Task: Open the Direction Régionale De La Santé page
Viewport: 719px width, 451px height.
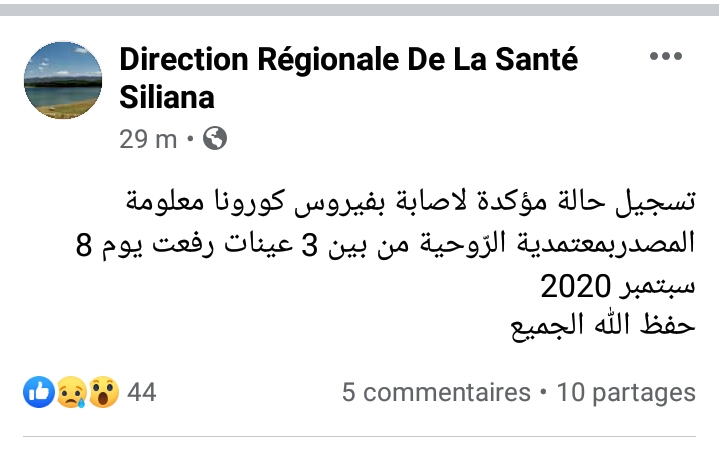Action: click(348, 60)
